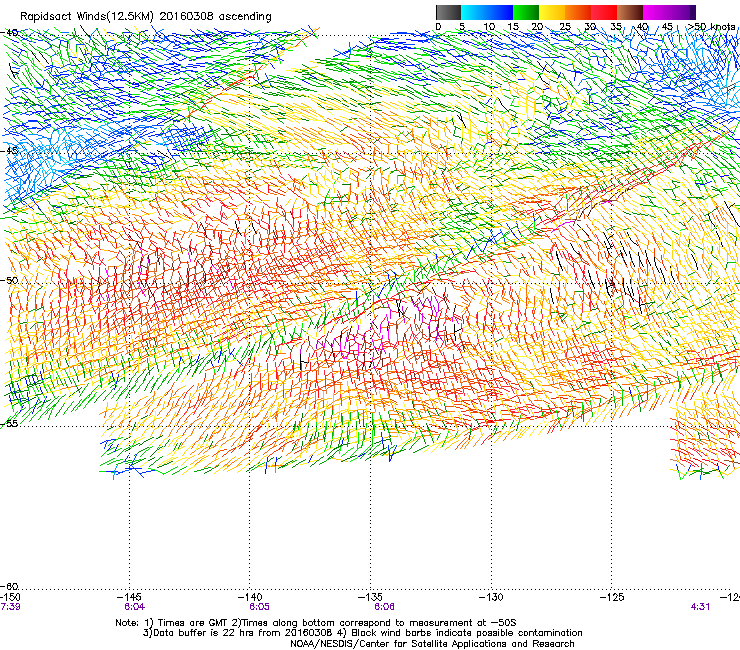Click the legend tick label '15'
The image size is (740, 650).
tap(513, 26)
